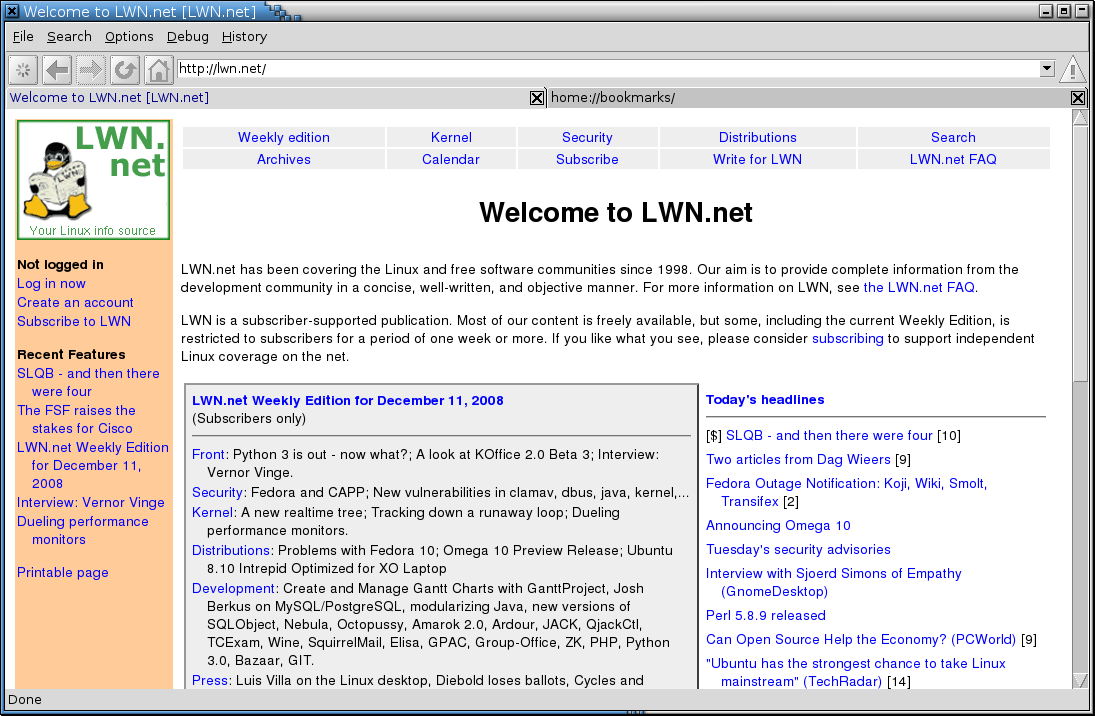This screenshot has height=716, width=1095.
Task: Open the History menu
Action: tap(244, 37)
